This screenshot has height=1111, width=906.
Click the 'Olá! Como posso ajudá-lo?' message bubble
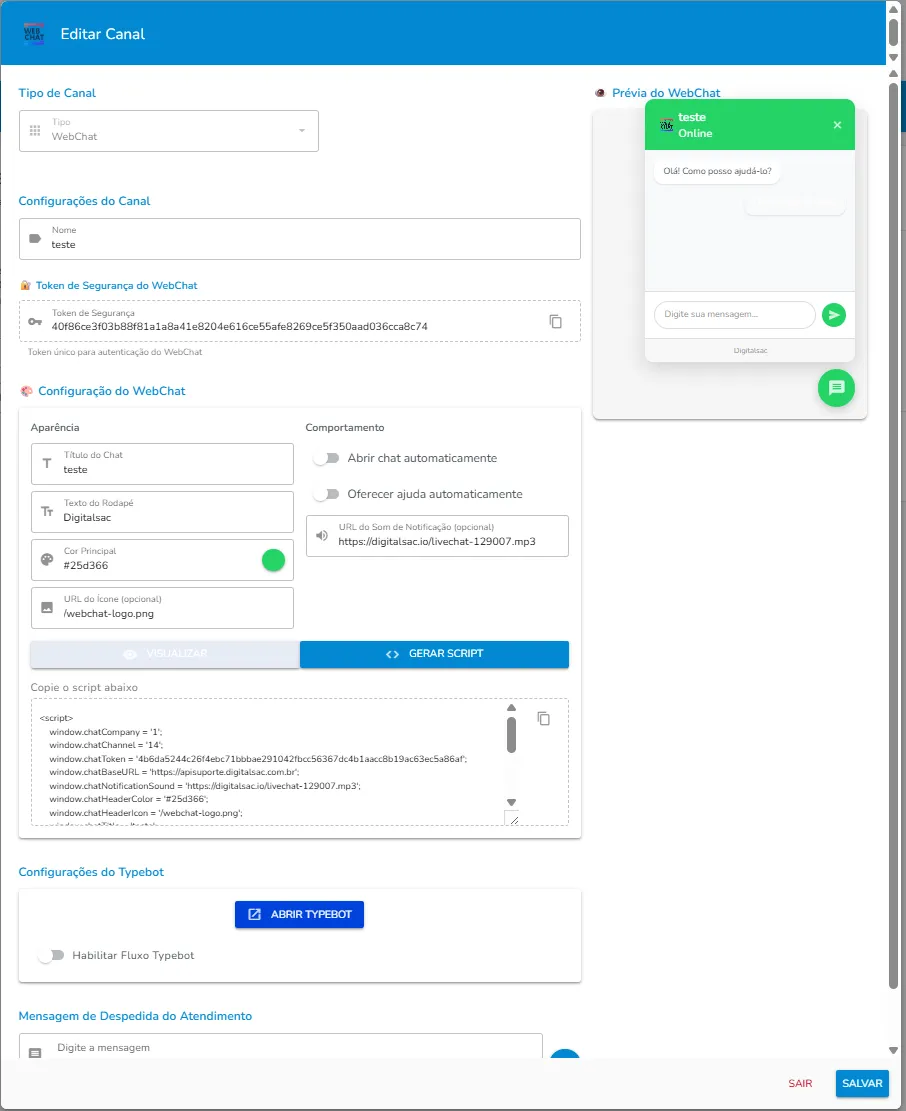tap(717, 171)
